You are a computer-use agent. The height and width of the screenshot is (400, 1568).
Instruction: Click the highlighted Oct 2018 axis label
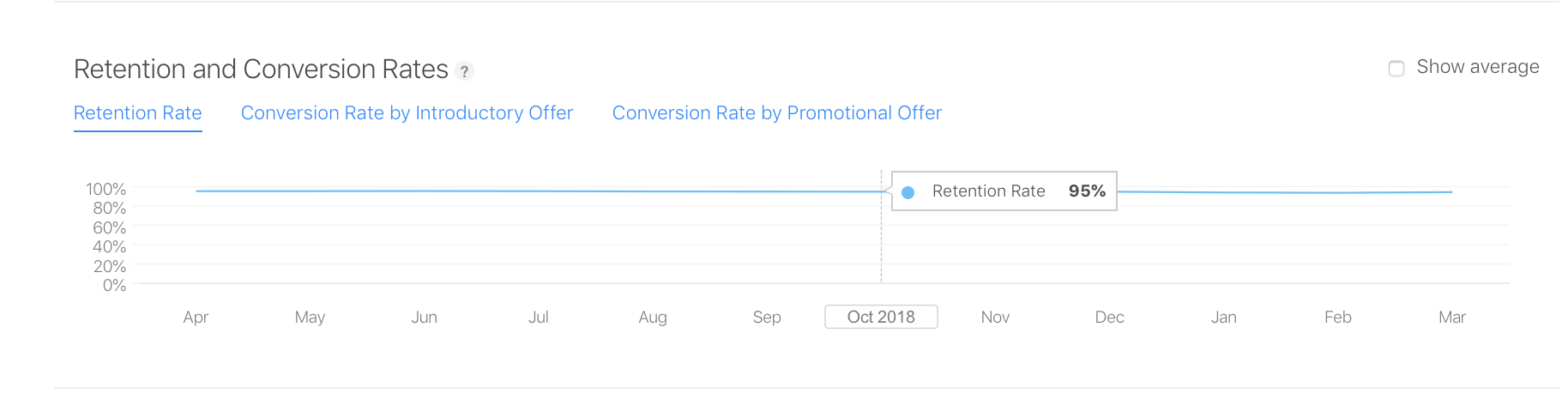tap(881, 317)
